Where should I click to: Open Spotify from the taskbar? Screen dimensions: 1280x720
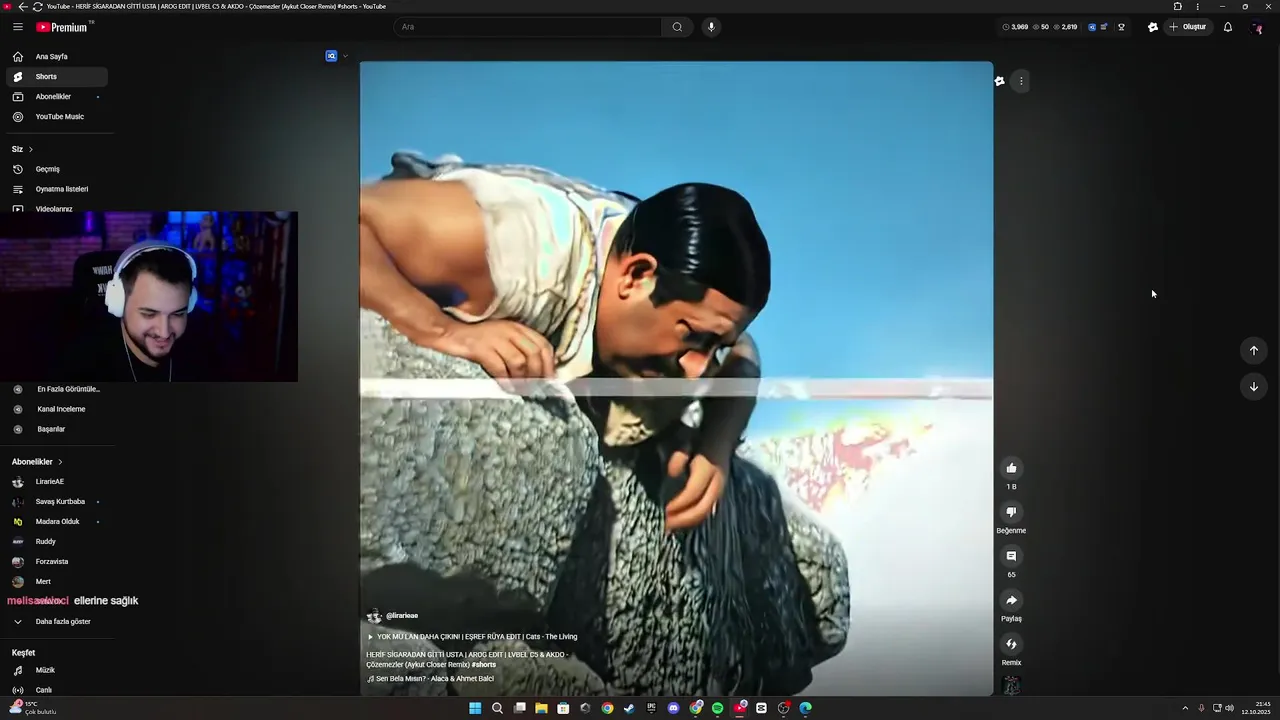coord(717,708)
